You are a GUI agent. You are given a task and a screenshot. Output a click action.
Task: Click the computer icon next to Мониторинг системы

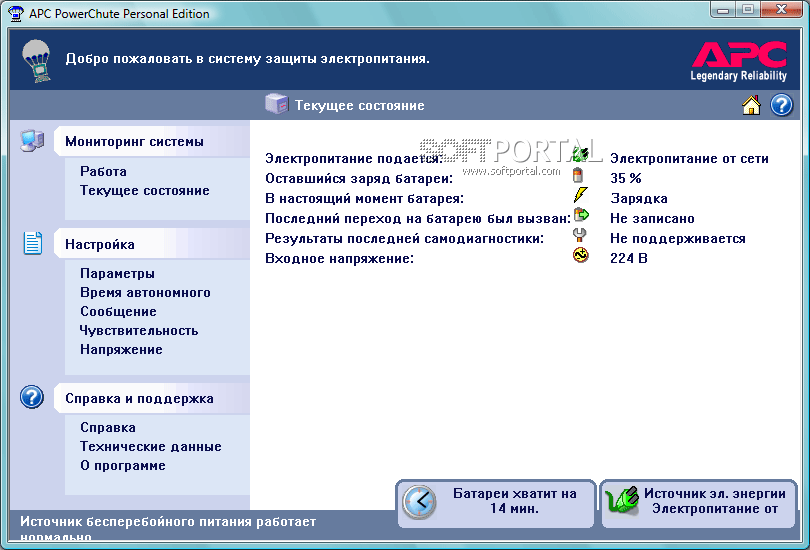click(32, 140)
